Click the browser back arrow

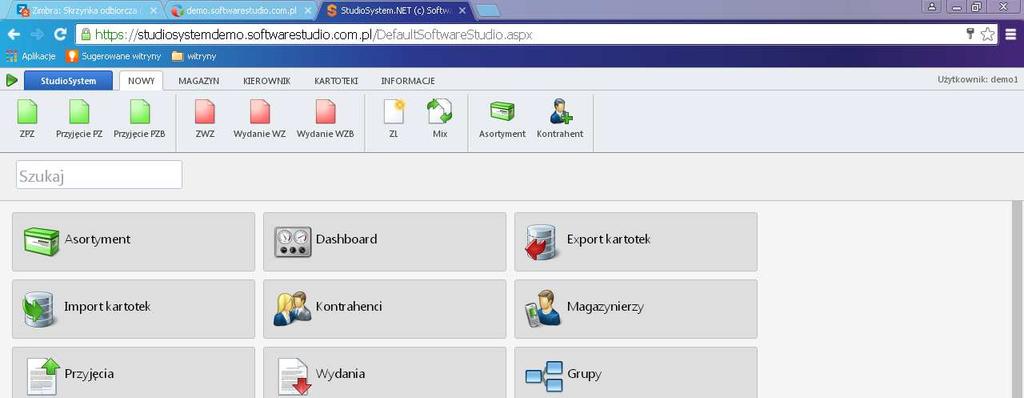click(x=14, y=35)
